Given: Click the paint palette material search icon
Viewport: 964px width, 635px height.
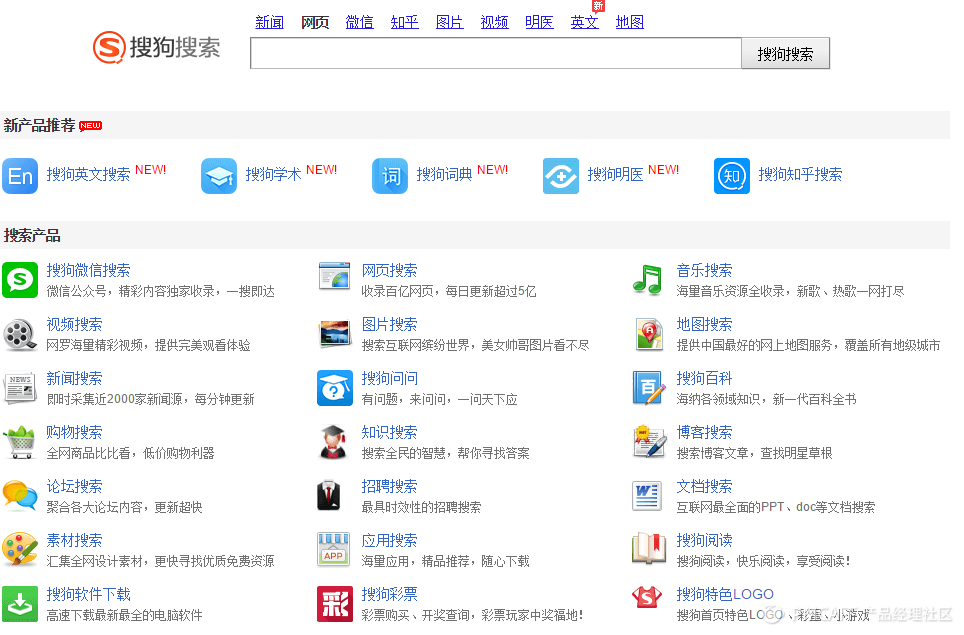Looking at the screenshot, I should coord(20,549).
